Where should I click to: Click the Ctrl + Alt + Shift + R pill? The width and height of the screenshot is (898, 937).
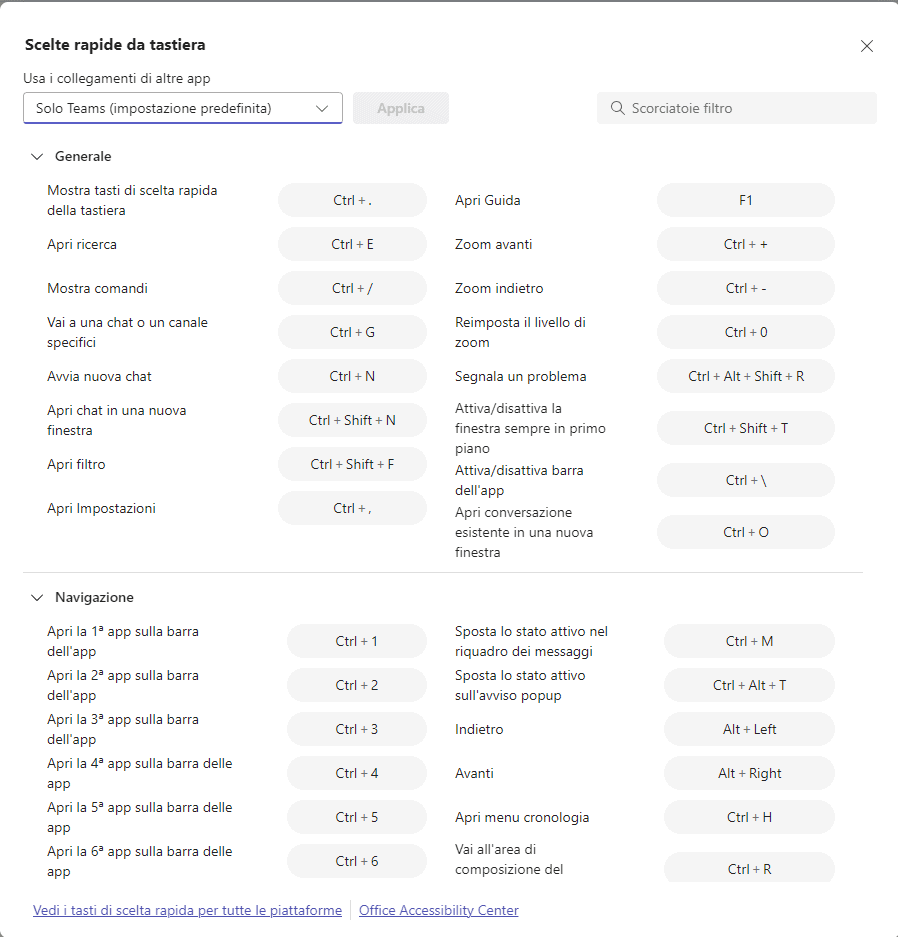pos(746,376)
